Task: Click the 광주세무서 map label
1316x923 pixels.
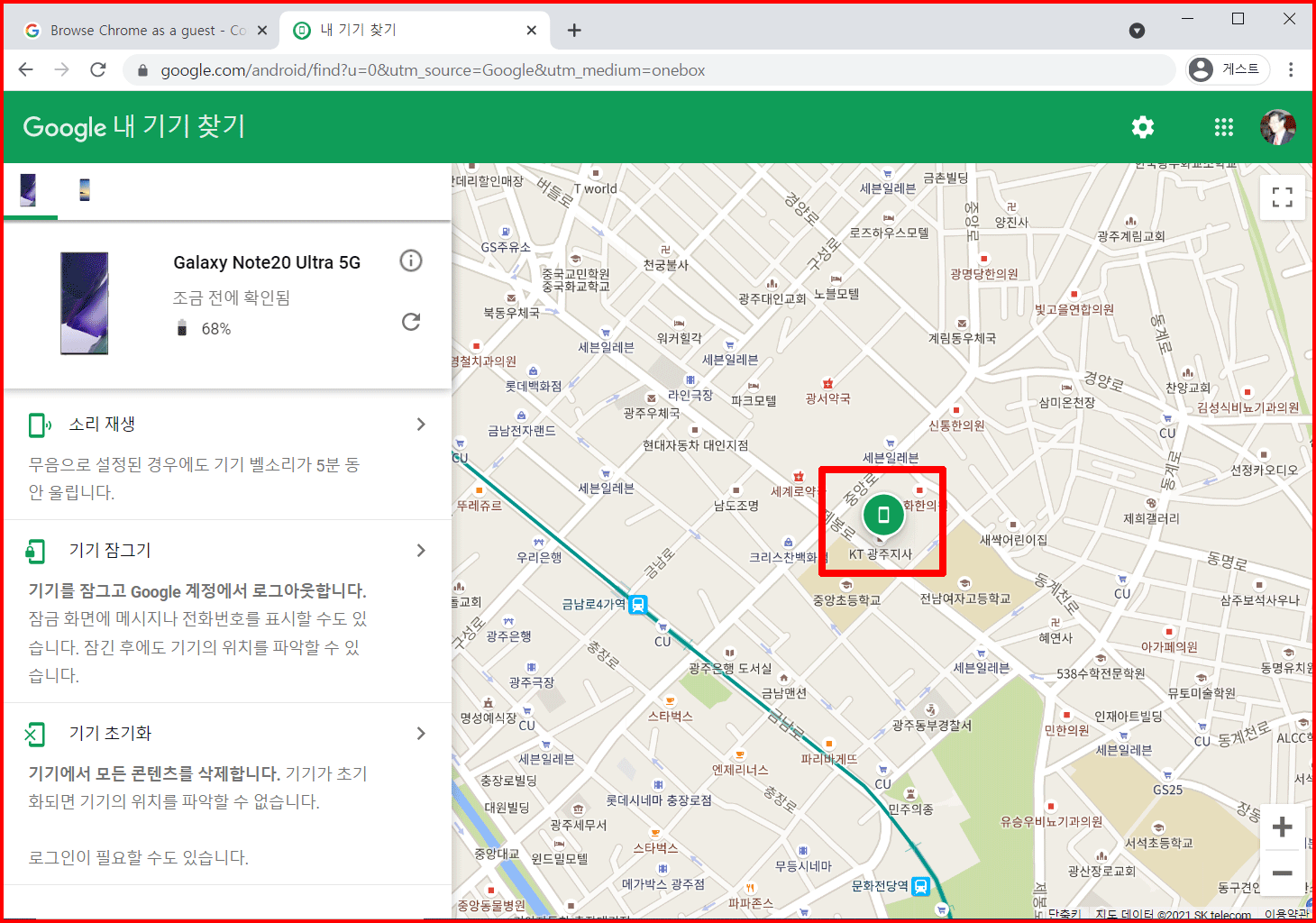Action: [579, 825]
